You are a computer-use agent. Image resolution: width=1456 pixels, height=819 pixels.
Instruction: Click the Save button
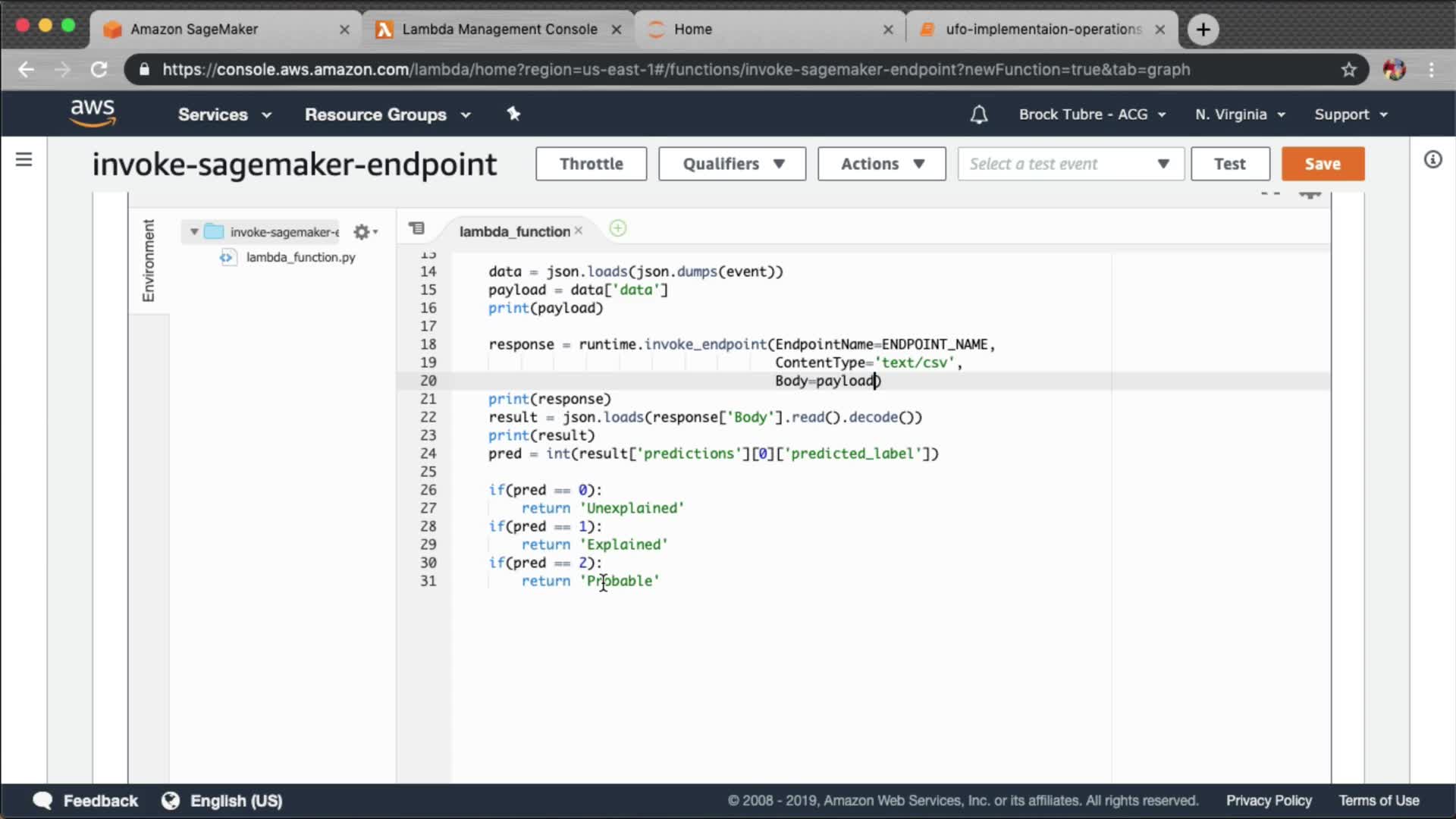coord(1323,164)
